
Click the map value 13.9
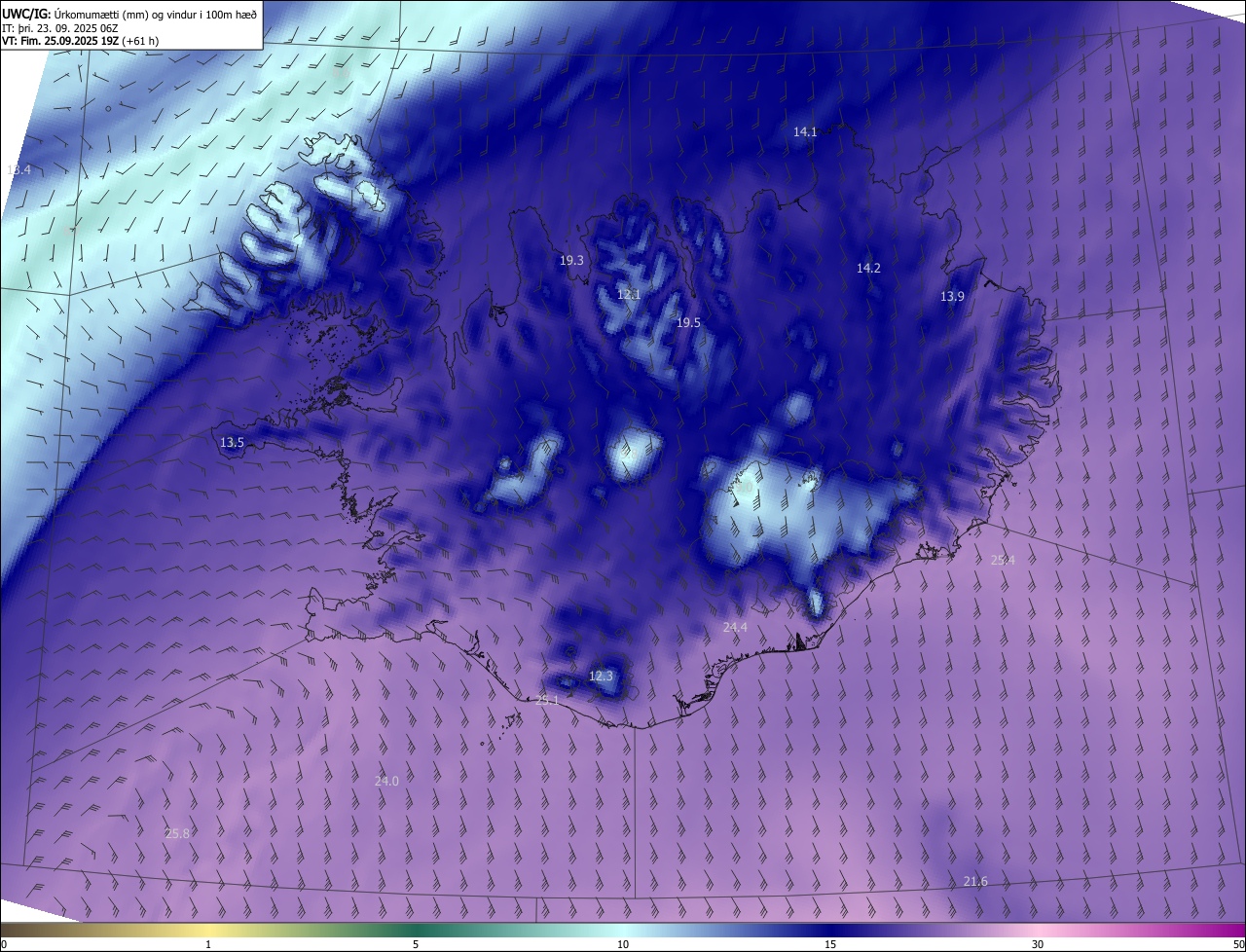coord(952,296)
